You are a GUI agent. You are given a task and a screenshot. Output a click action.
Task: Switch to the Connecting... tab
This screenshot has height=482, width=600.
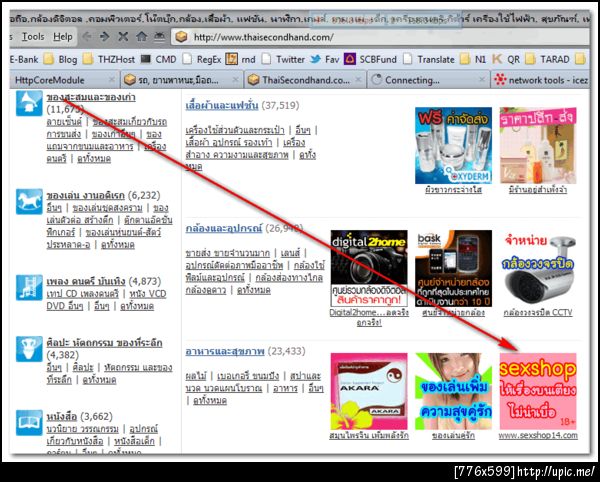tap(429, 80)
